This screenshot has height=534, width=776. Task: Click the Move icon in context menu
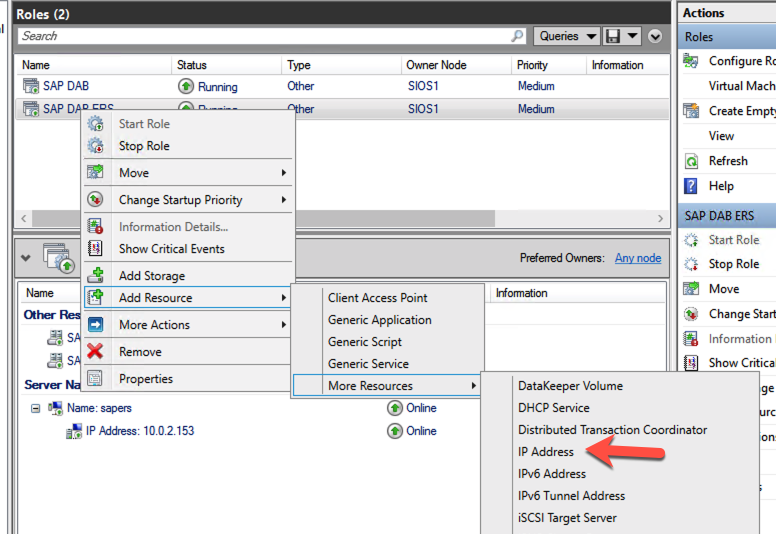click(x=95, y=172)
